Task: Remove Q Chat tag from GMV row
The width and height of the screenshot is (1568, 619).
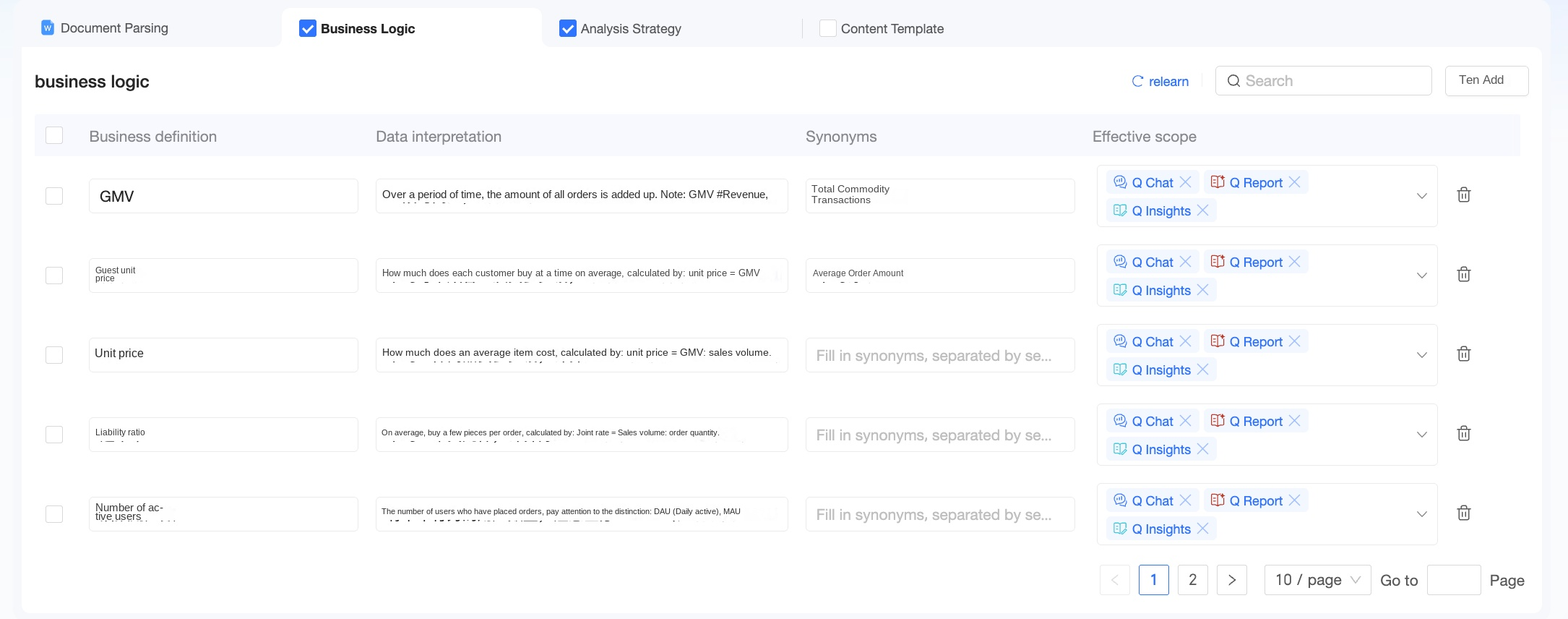Action: tap(1186, 182)
